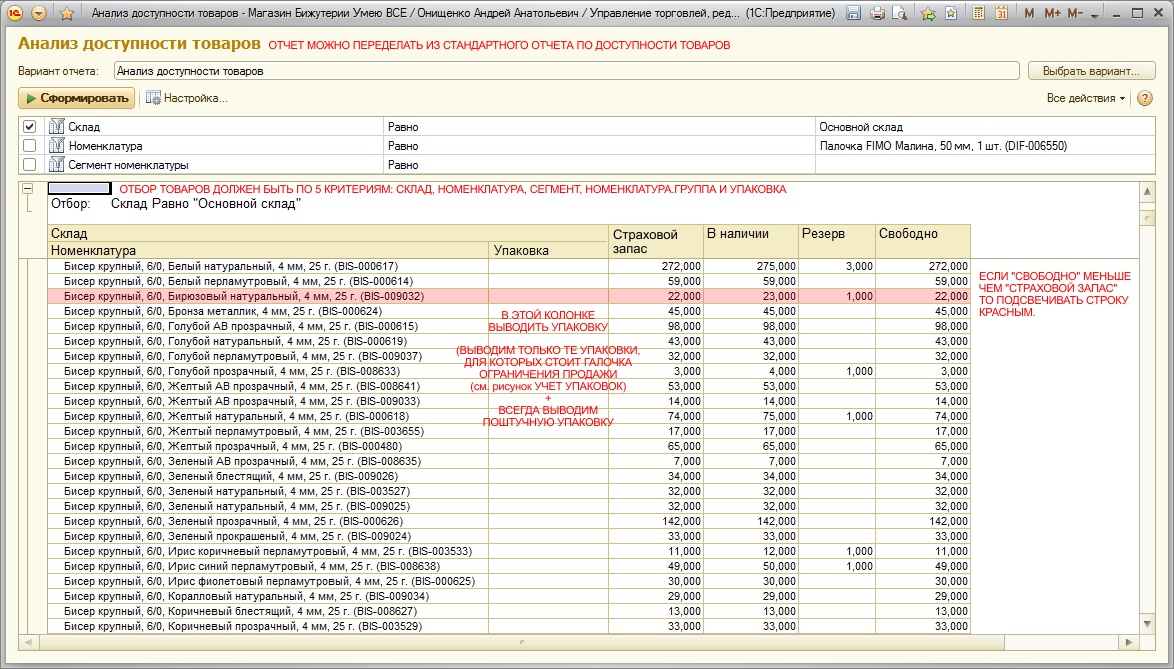Enable the Сегмент номенклатуры filter checkbox

tap(30, 165)
